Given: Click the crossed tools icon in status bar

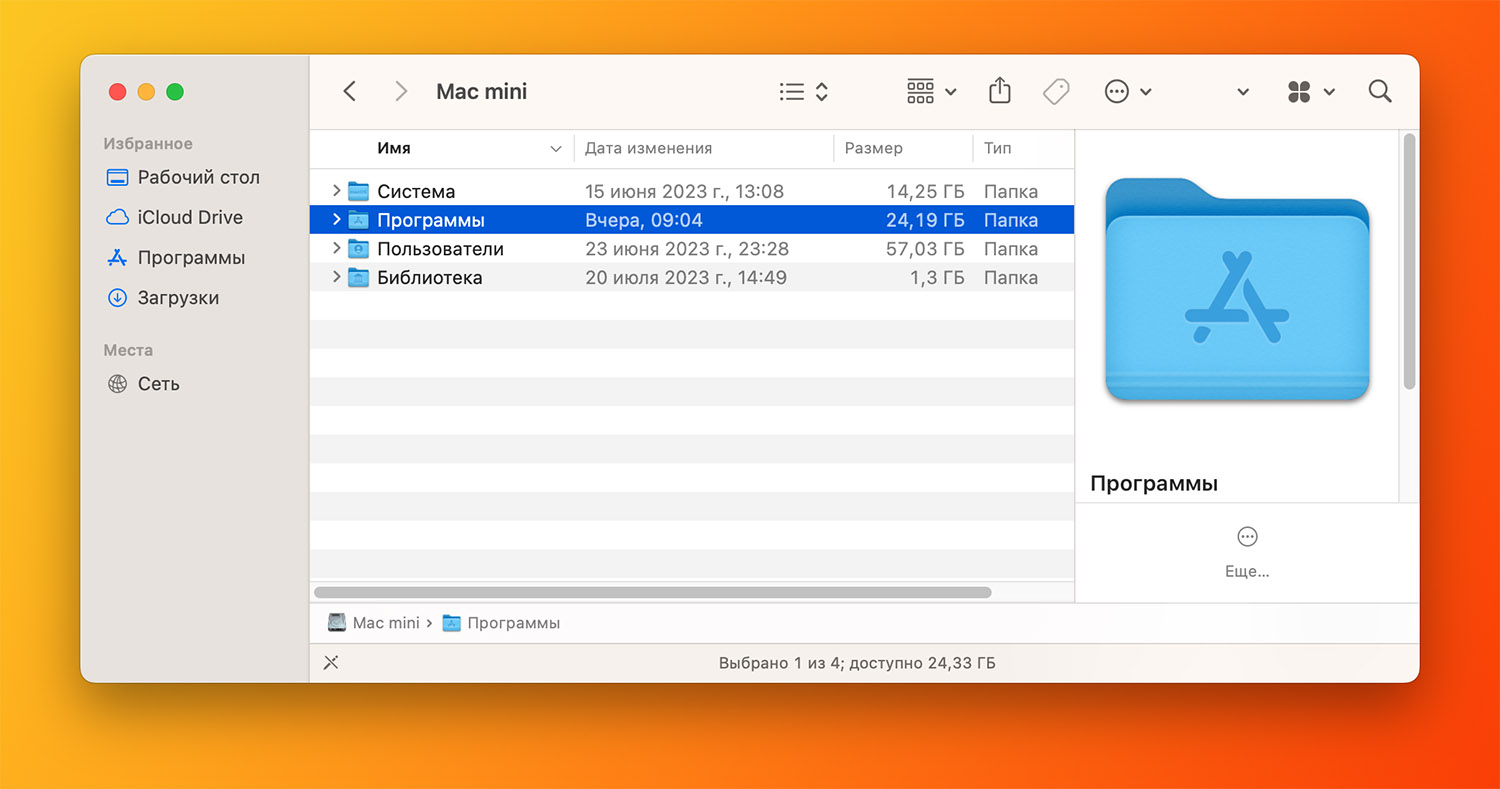Looking at the screenshot, I should tap(331, 662).
